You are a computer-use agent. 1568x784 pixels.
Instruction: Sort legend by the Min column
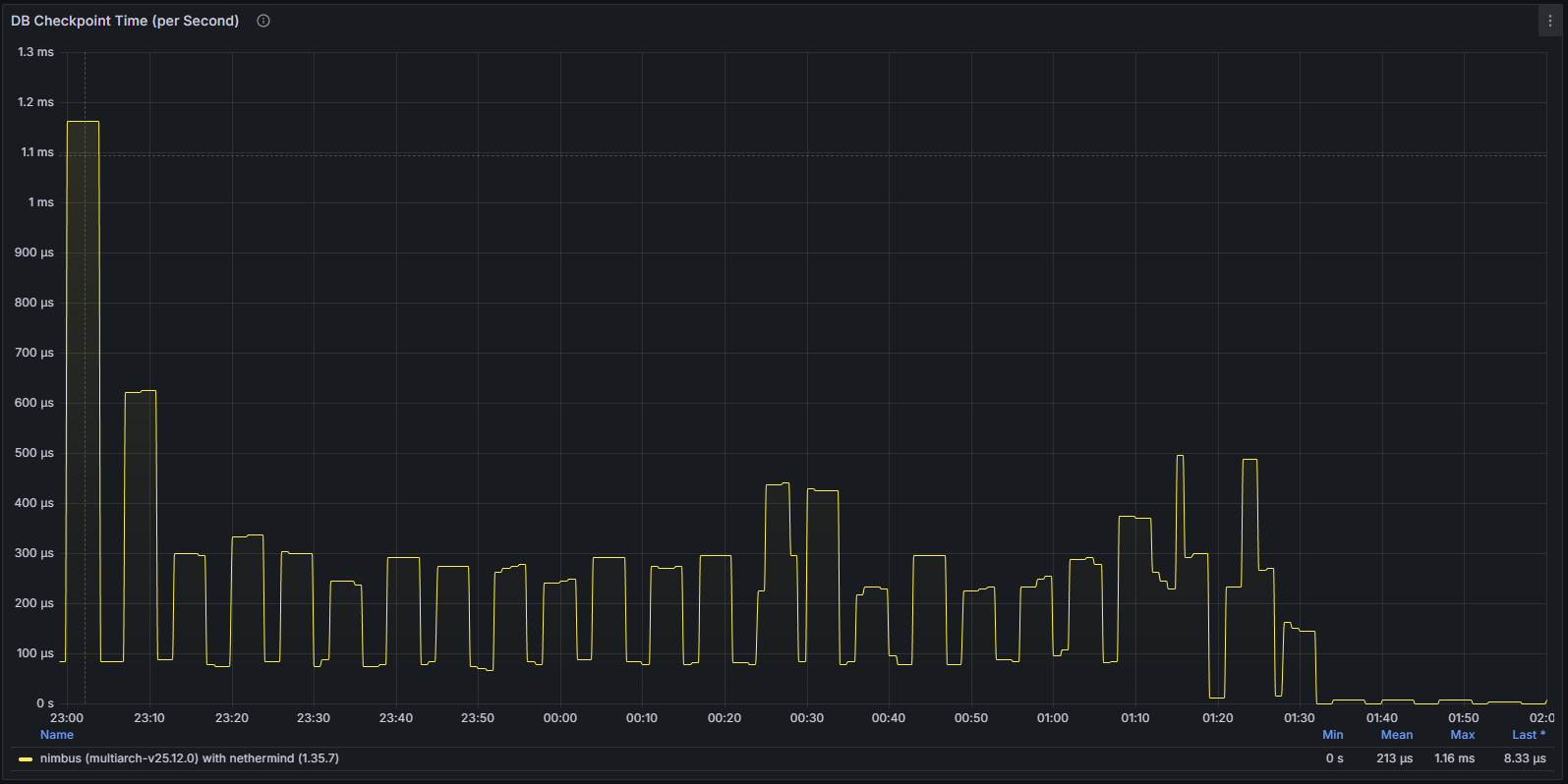tap(1332, 735)
